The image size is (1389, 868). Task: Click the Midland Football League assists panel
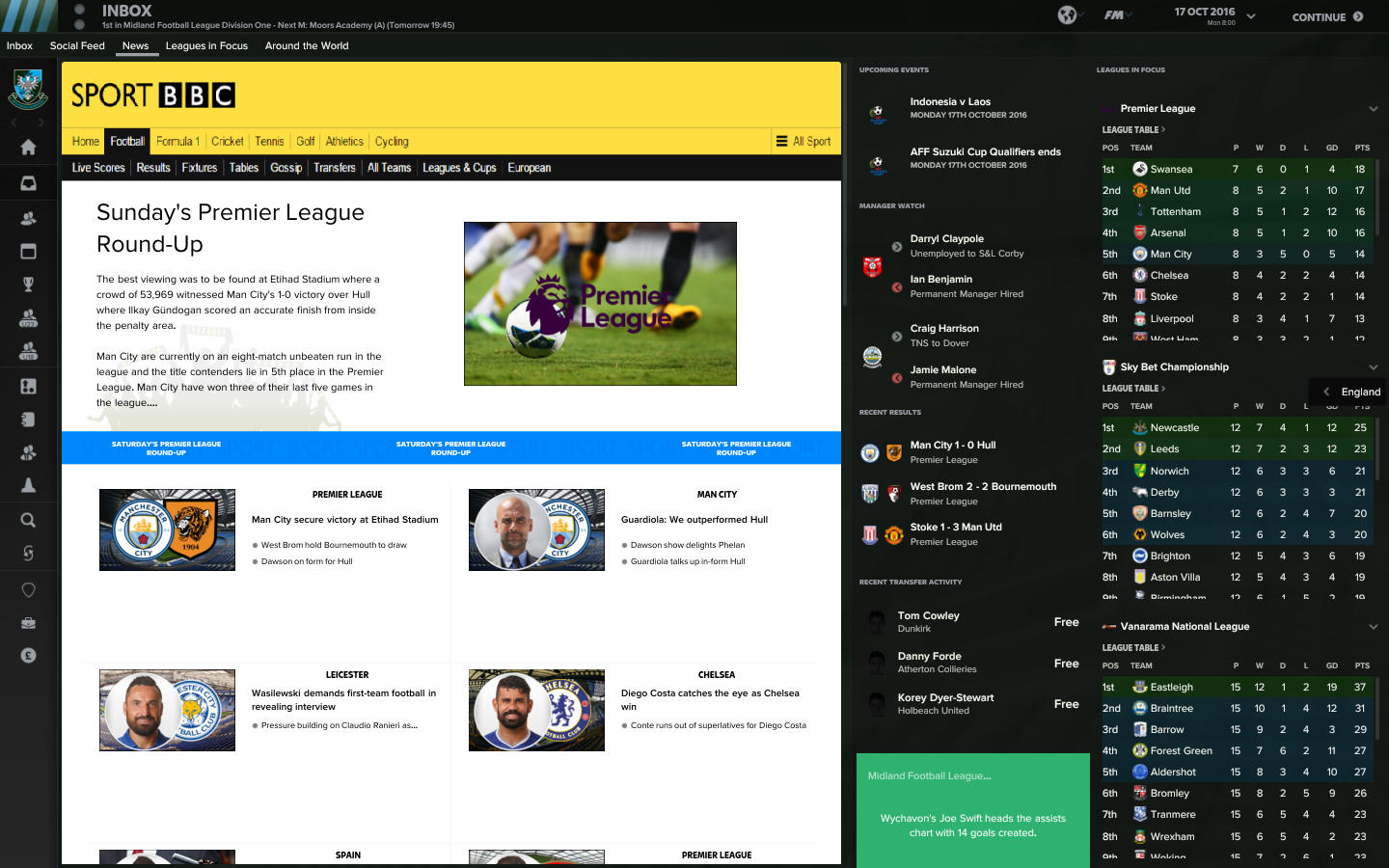pyautogui.click(x=972, y=810)
